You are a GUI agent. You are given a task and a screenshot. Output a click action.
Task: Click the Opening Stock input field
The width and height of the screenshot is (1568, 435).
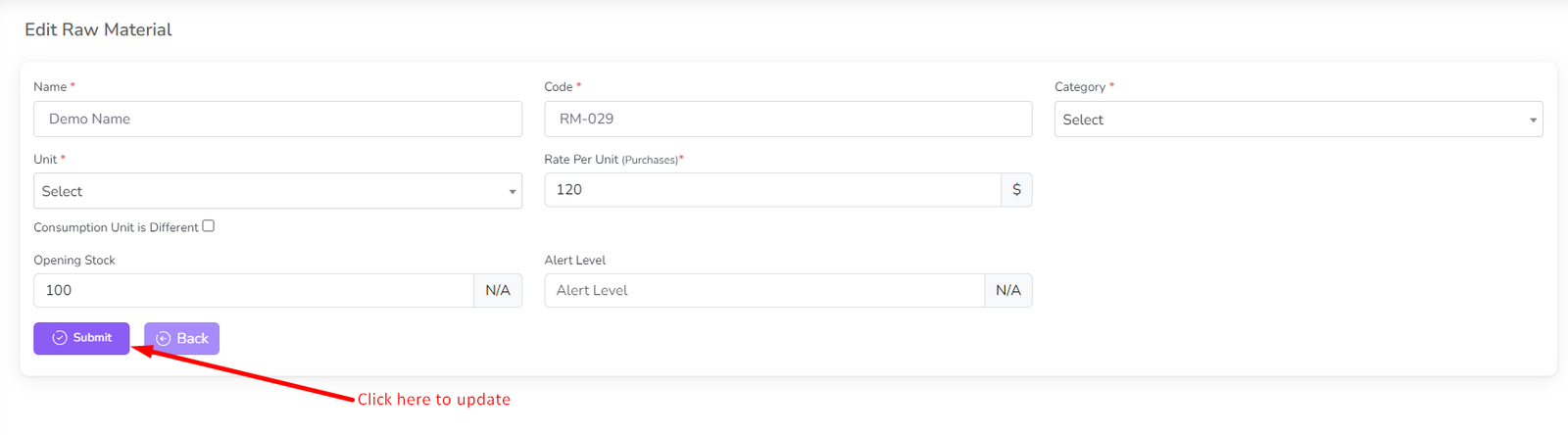click(x=253, y=291)
